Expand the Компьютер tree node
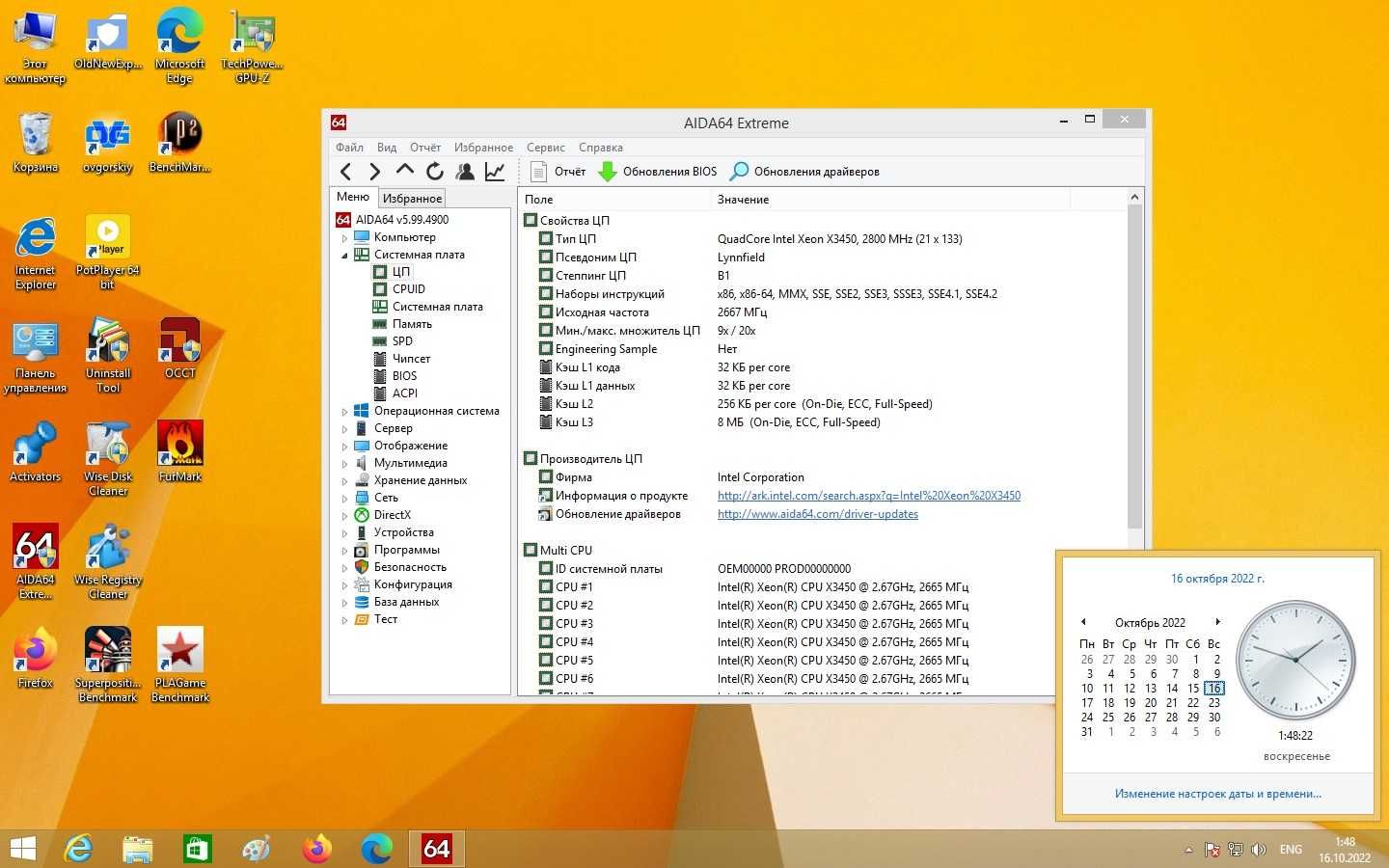 click(344, 237)
